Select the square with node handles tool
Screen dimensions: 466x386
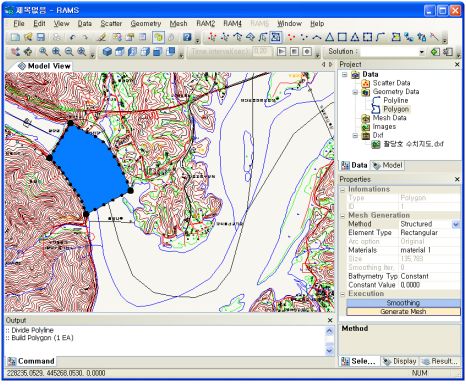[x=368, y=37]
